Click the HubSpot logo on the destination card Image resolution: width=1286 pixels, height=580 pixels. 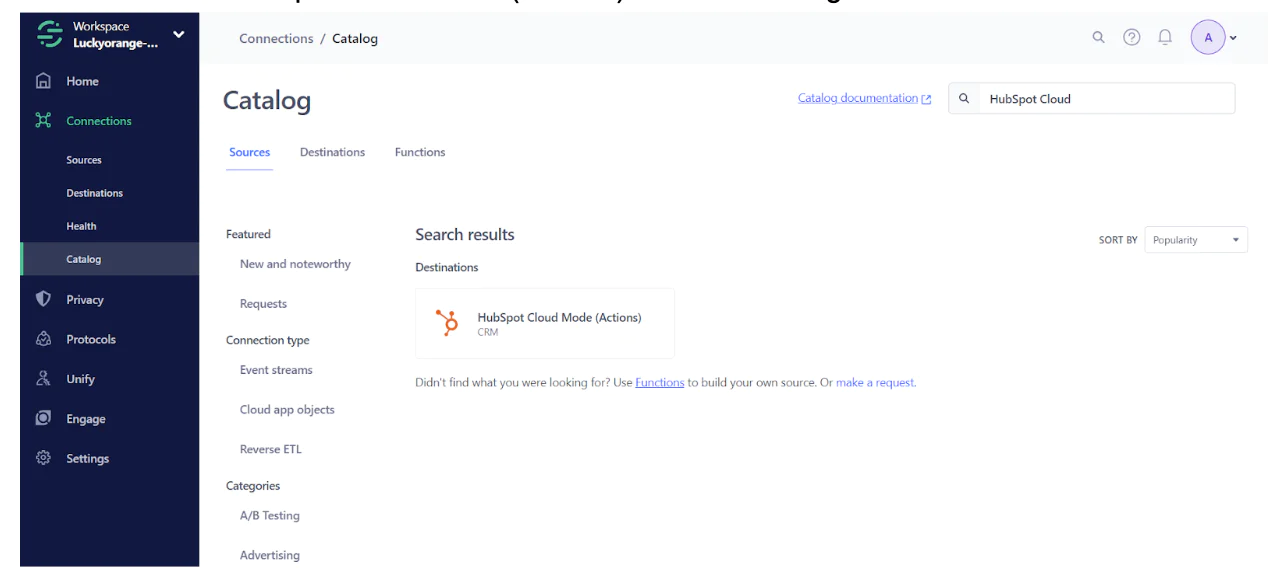pos(446,322)
